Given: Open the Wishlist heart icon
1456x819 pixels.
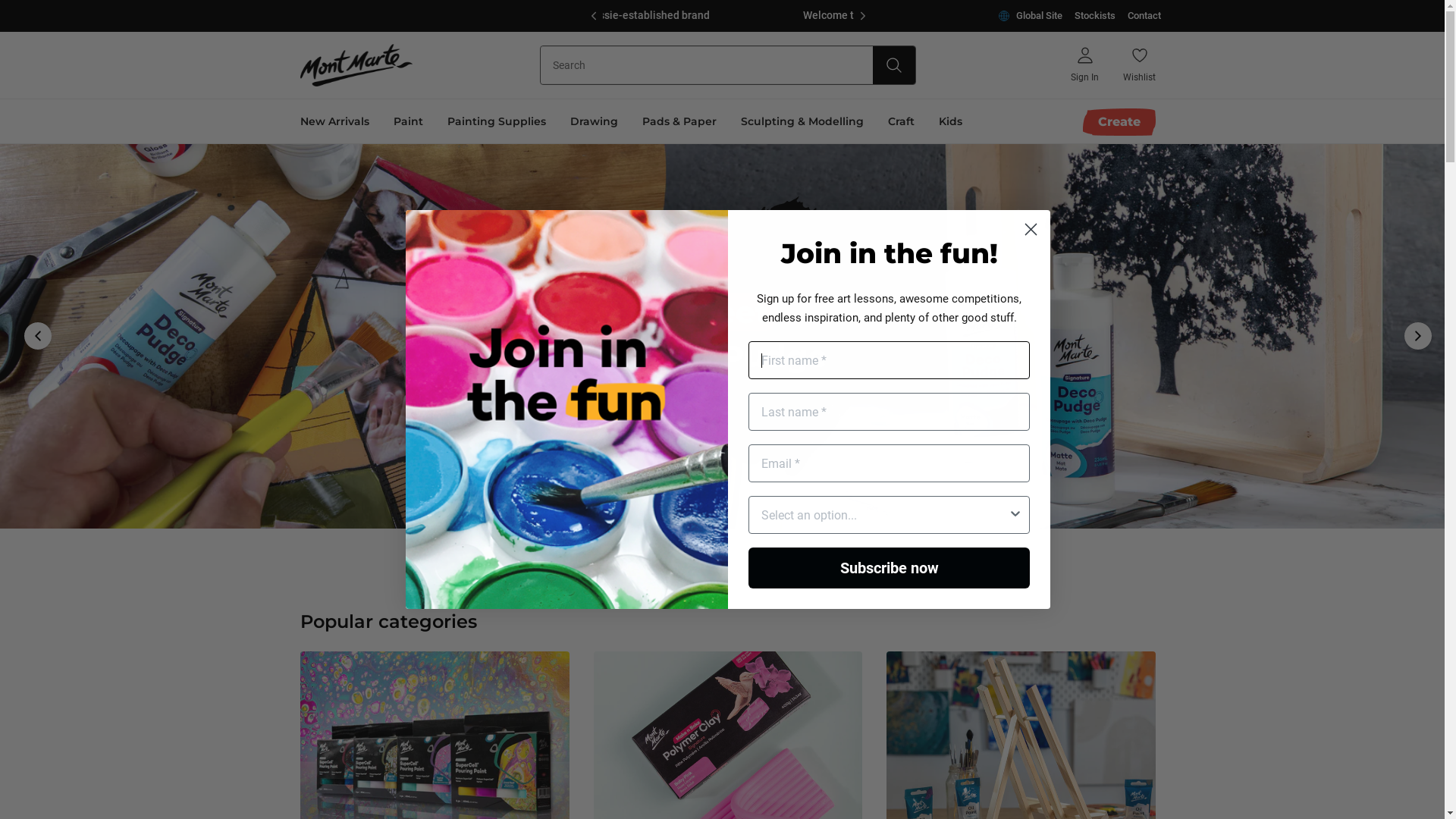Looking at the screenshot, I should pos(1139,56).
